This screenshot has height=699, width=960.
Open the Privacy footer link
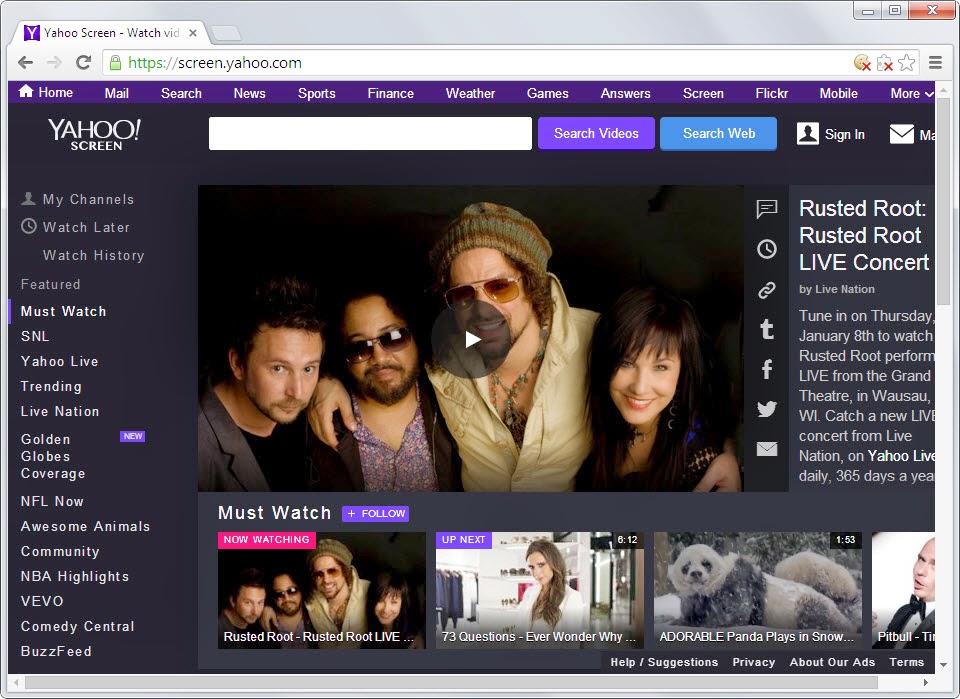[x=754, y=662]
